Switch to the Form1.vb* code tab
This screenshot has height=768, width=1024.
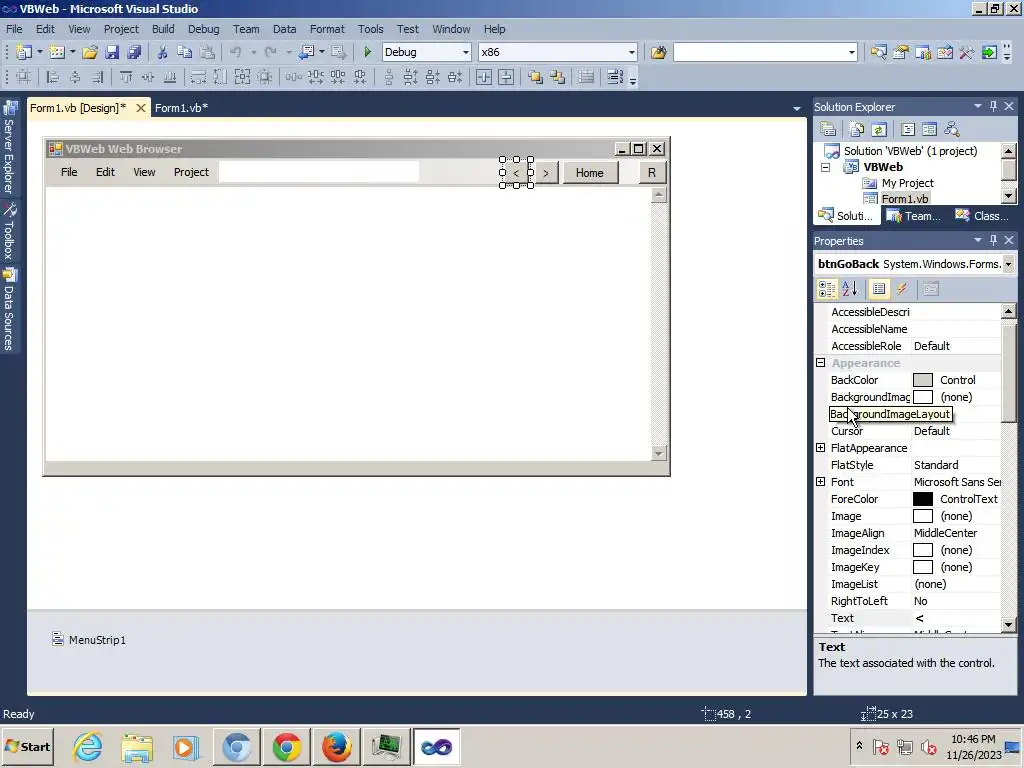[x=182, y=108]
